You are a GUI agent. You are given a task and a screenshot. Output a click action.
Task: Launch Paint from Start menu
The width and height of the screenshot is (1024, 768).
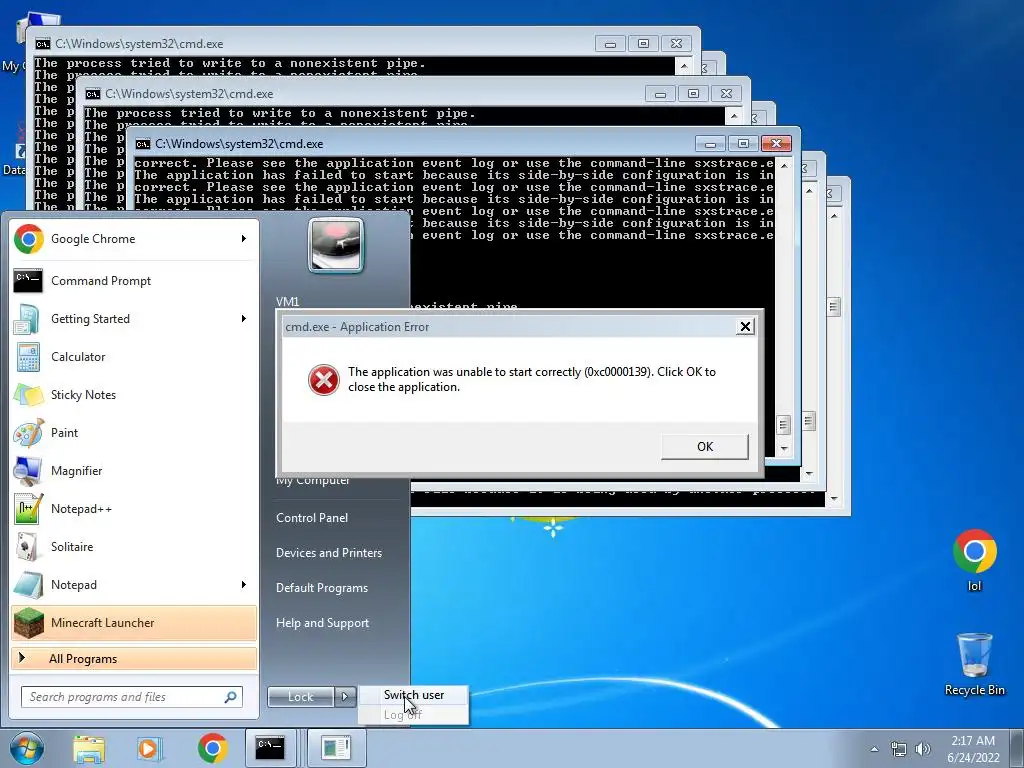coord(133,432)
